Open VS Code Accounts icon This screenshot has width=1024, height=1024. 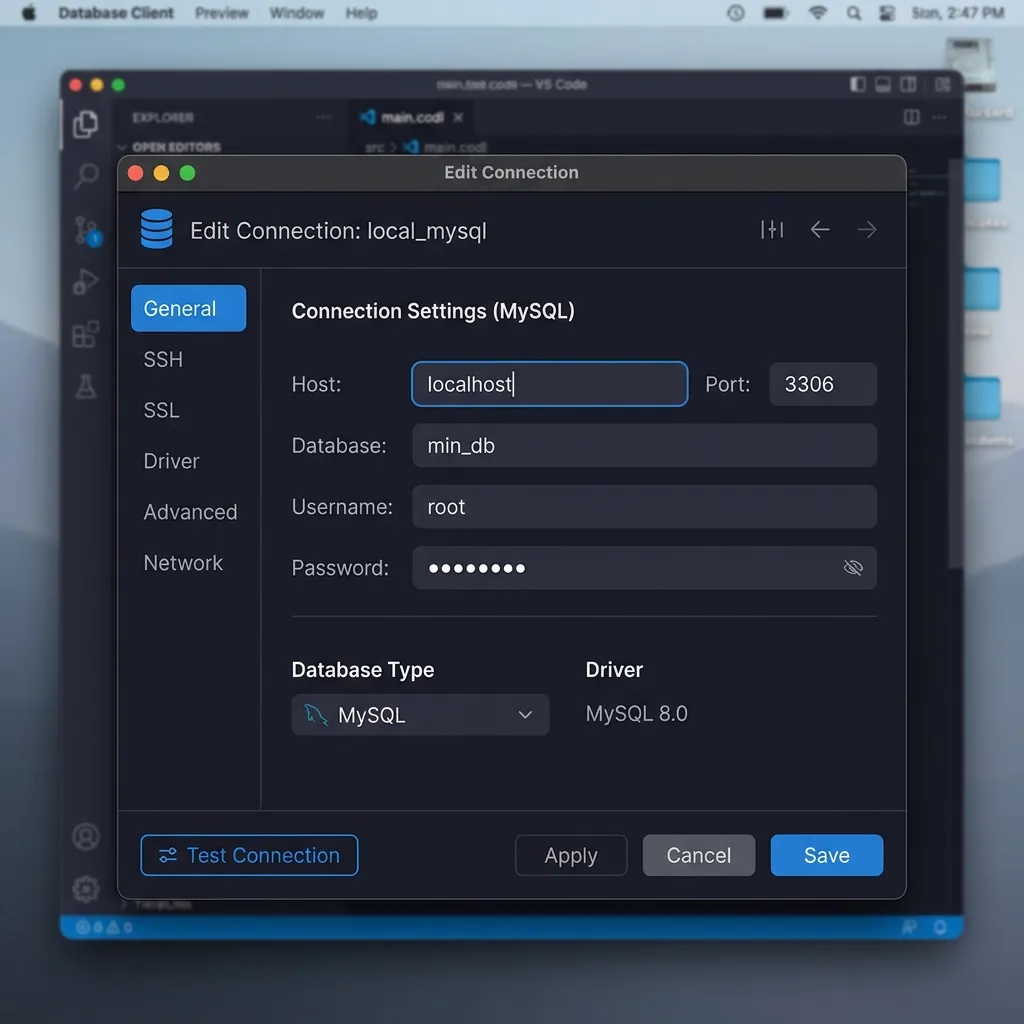pos(86,837)
